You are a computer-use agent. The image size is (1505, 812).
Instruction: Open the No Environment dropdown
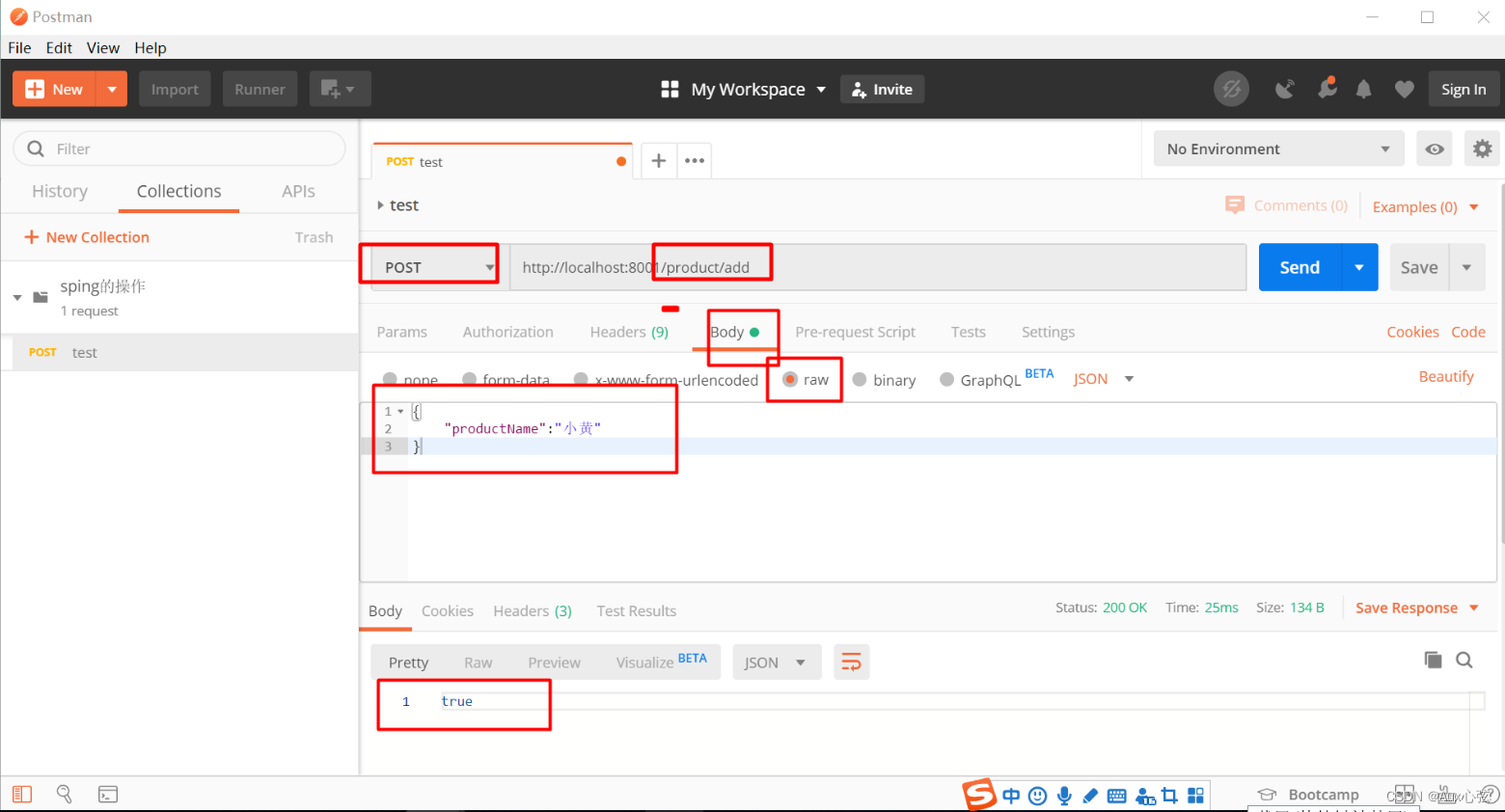click(1278, 149)
